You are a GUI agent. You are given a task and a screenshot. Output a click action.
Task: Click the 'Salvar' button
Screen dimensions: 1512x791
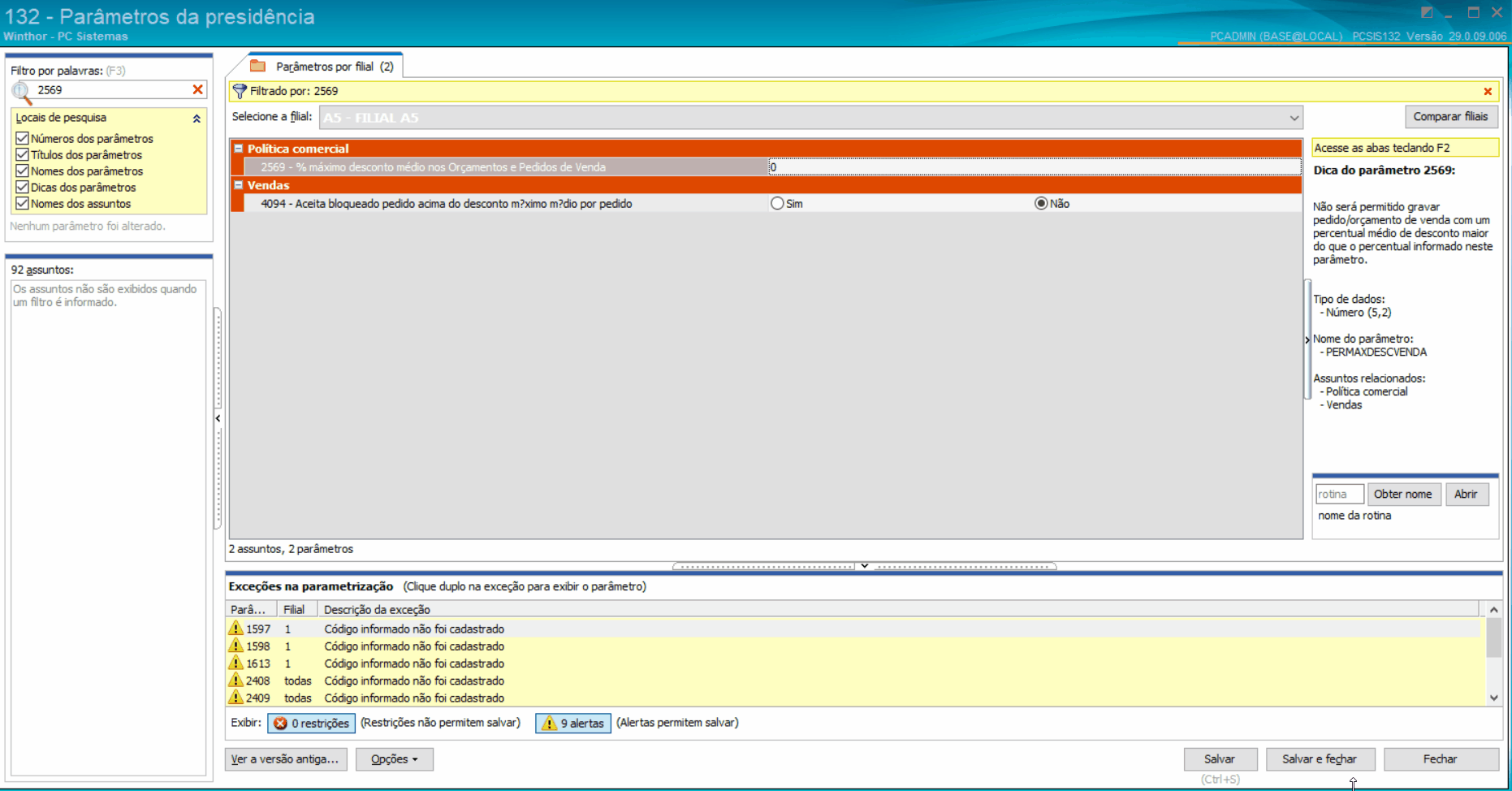pos(1220,759)
